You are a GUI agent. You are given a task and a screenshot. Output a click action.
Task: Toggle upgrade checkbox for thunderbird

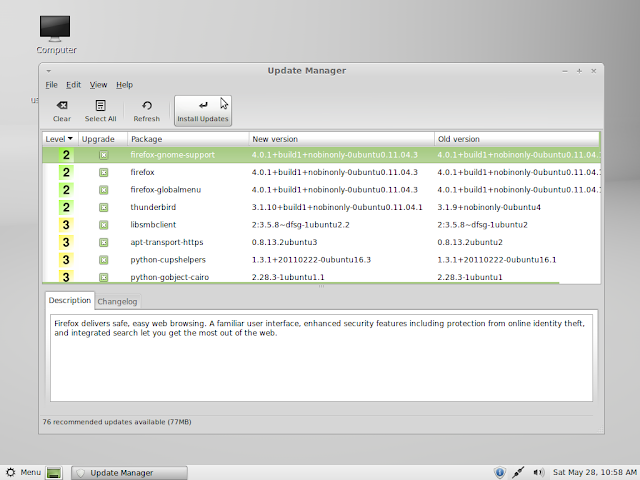point(104,208)
